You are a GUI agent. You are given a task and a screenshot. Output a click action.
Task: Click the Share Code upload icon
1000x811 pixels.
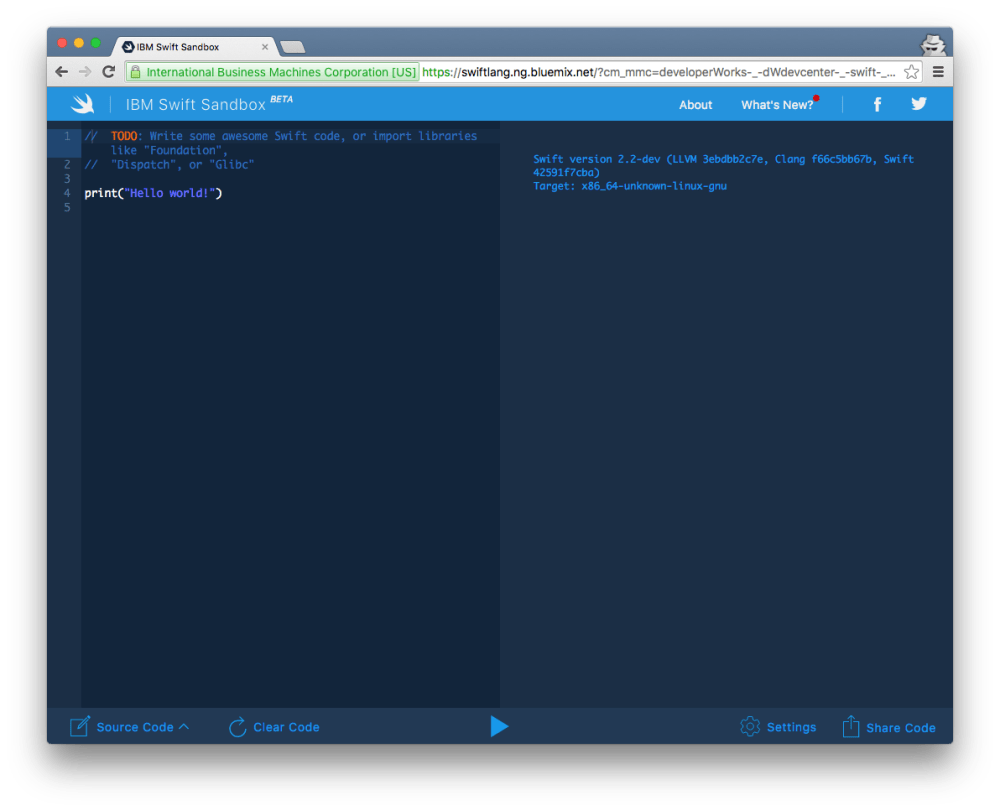point(851,727)
